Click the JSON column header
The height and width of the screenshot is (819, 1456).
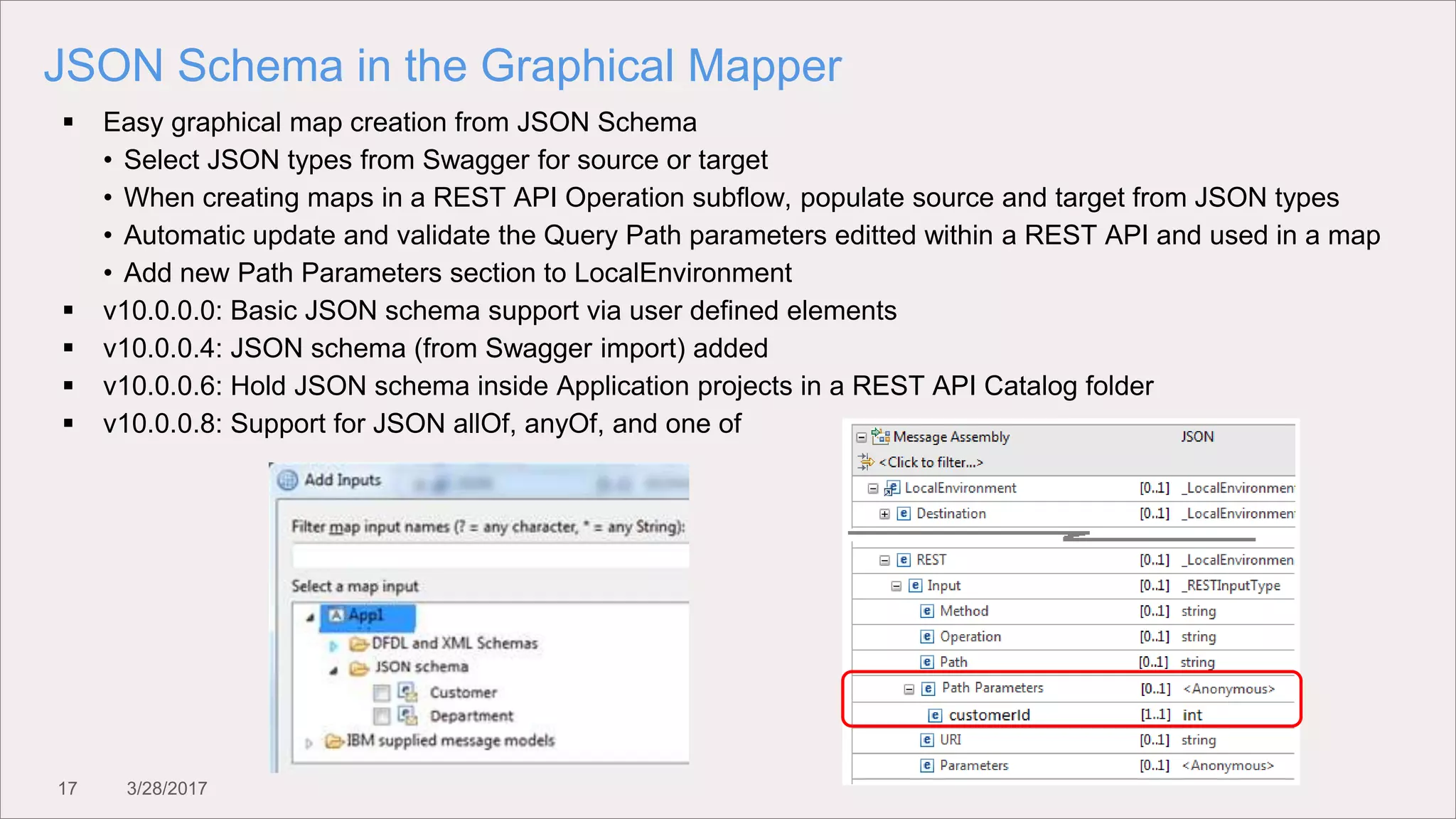tap(1197, 437)
